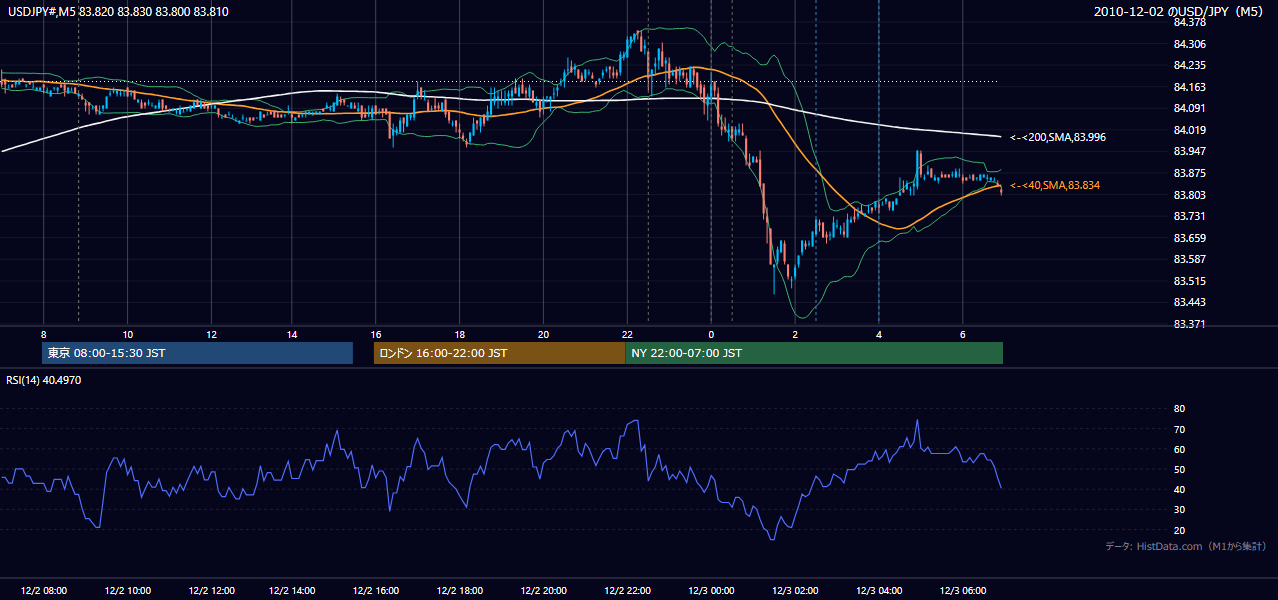The image size is (1278, 600).
Task: Click the 84.306 price axis label
Action: click(x=1190, y=44)
